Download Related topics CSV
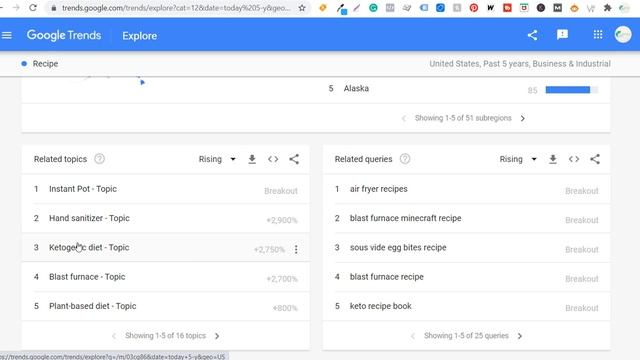The height and width of the screenshot is (360, 640). 252,159
